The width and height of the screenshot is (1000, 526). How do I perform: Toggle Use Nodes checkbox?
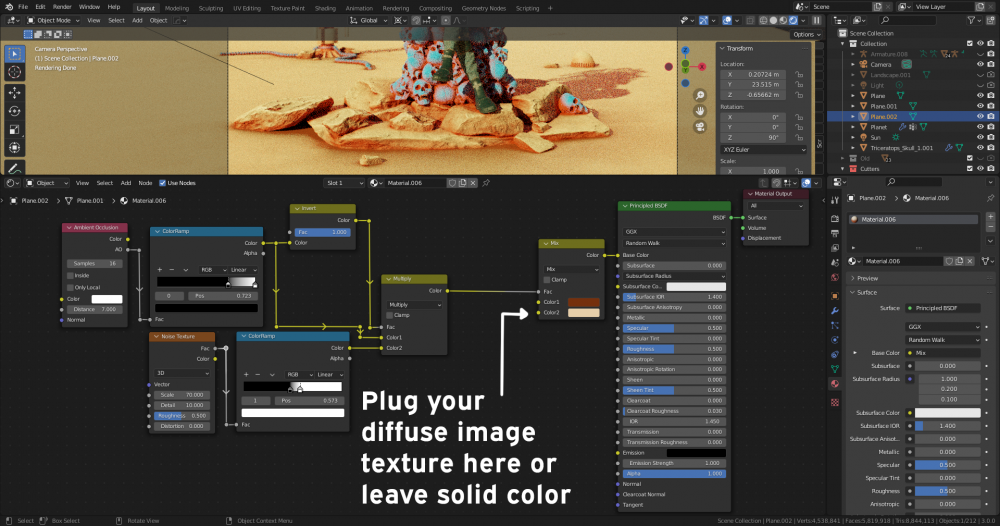162,183
